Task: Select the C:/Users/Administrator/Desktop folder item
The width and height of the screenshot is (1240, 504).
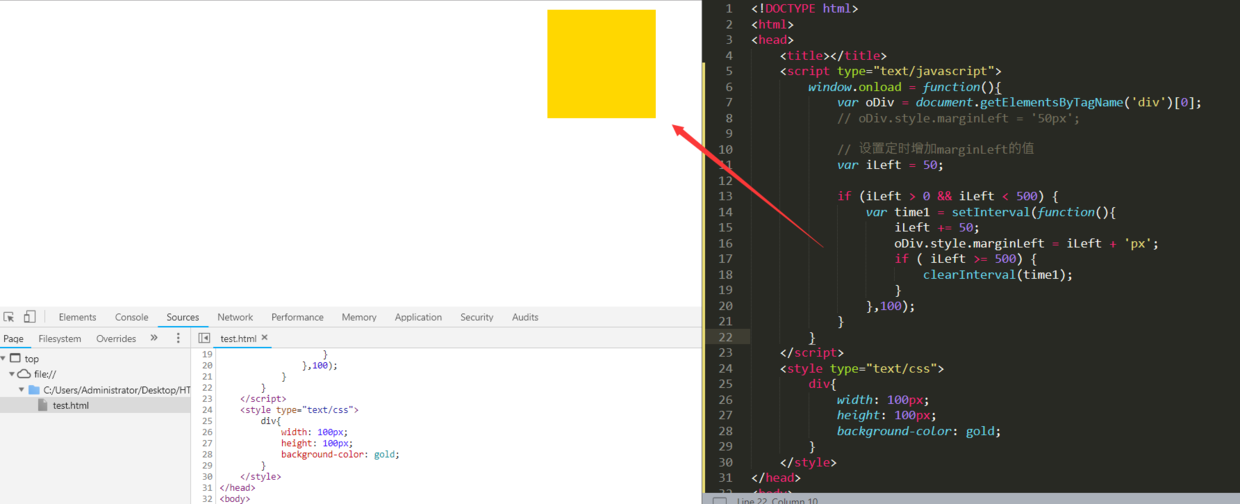Action: point(117,390)
